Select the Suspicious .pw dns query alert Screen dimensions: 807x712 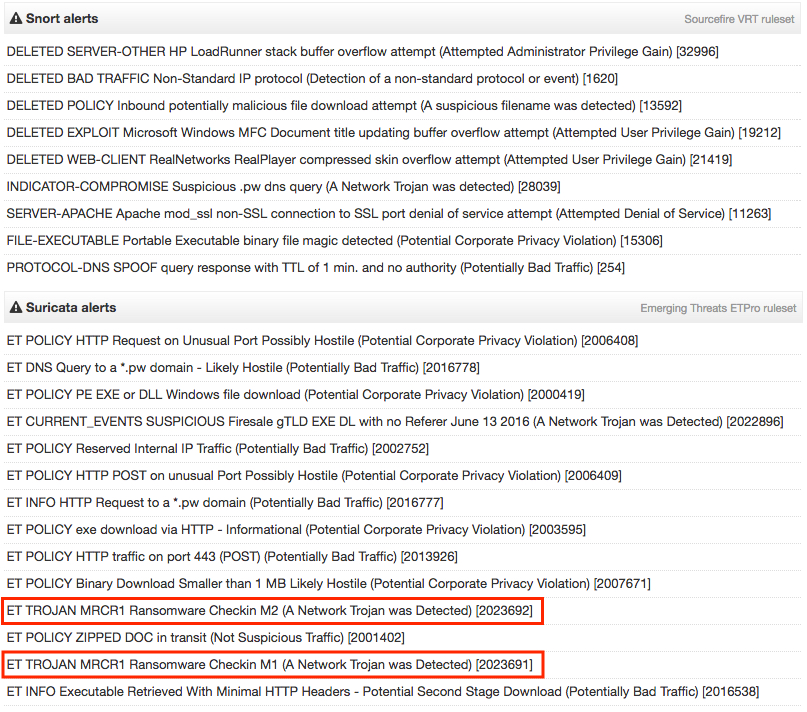coord(283,186)
